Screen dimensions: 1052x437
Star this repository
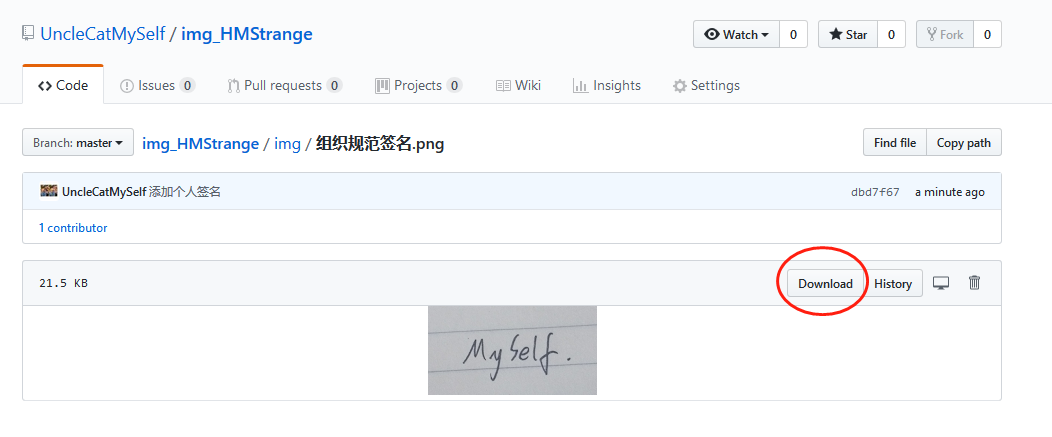[847, 34]
